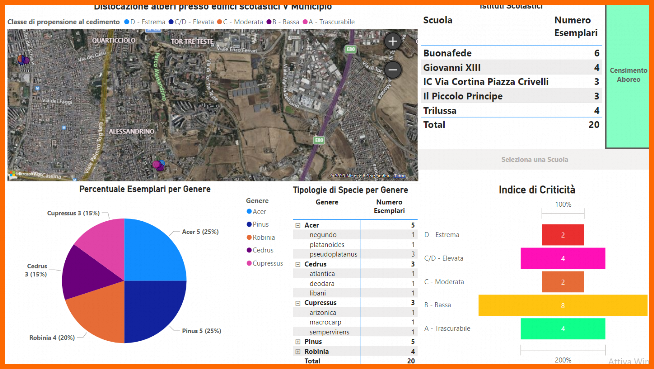This screenshot has width=654, height=369.
Task: Open the Censimento Arboreo button
Action: [x=627, y=76]
